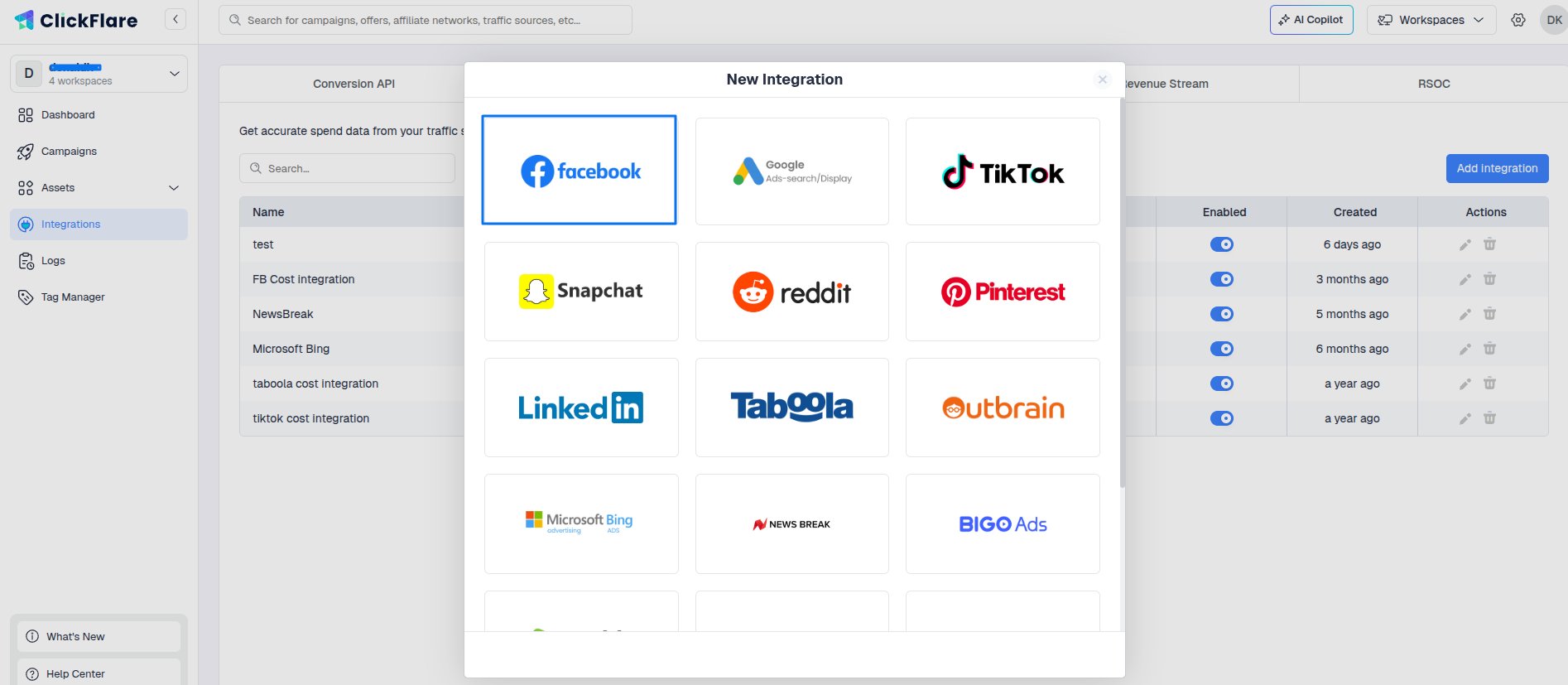Image resolution: width=1568 pixels, height=685 pixels.
Task: Pick the Pinterest integration card
Action: click(x=1003, y=292)
